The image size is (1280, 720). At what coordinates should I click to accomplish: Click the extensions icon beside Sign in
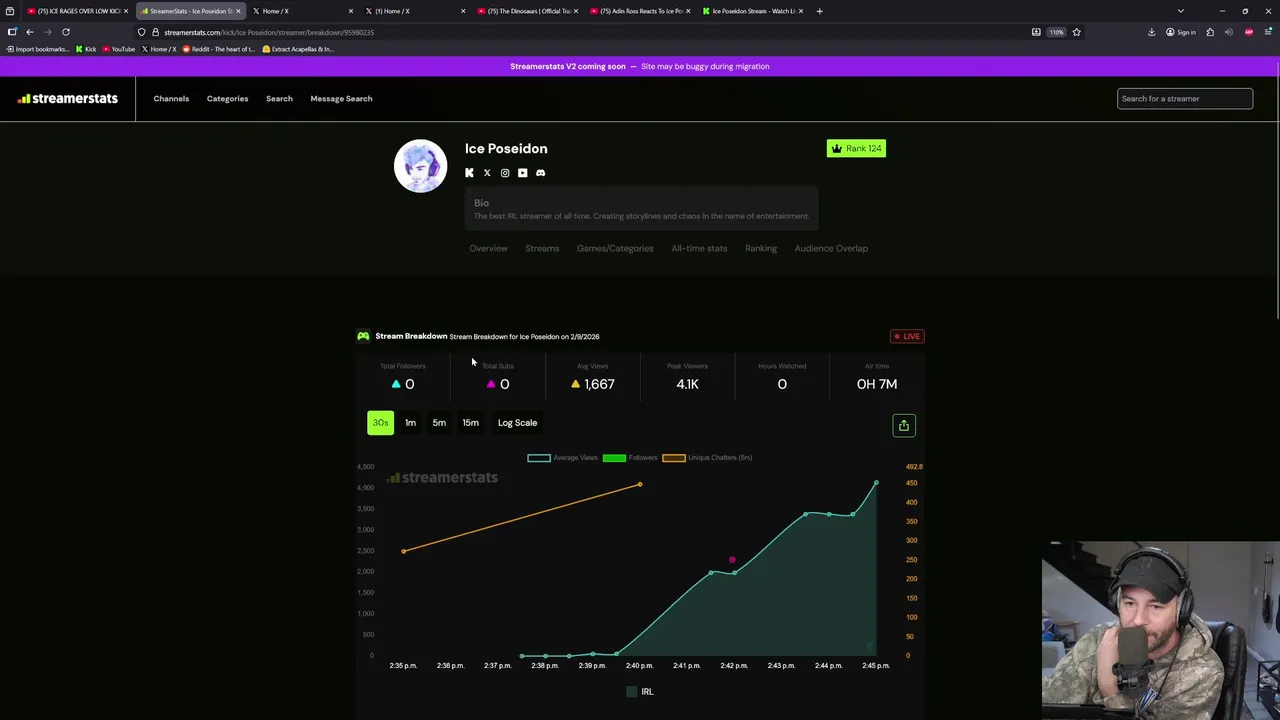[x=1210, y=32]
